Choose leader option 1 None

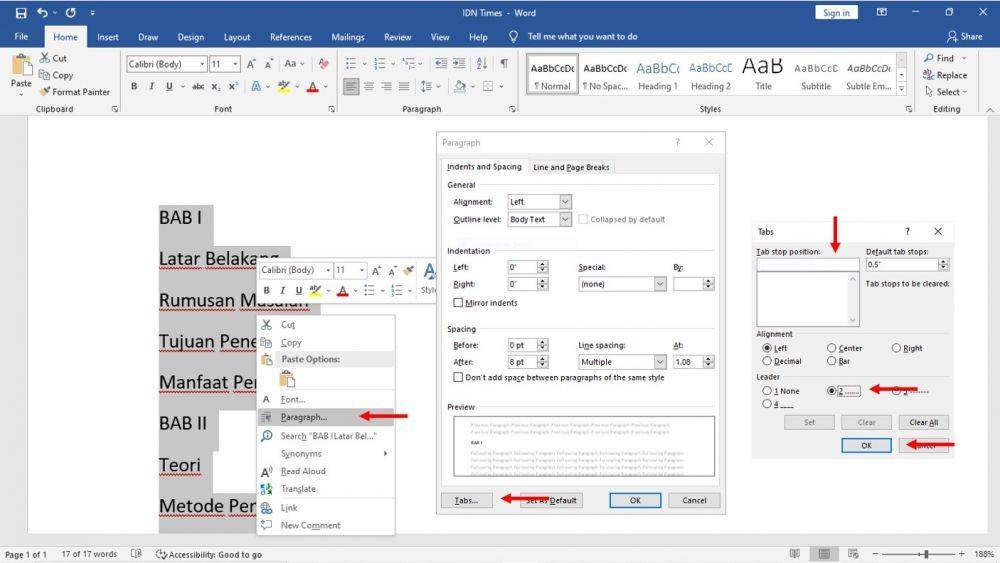(x=767, y=391)
